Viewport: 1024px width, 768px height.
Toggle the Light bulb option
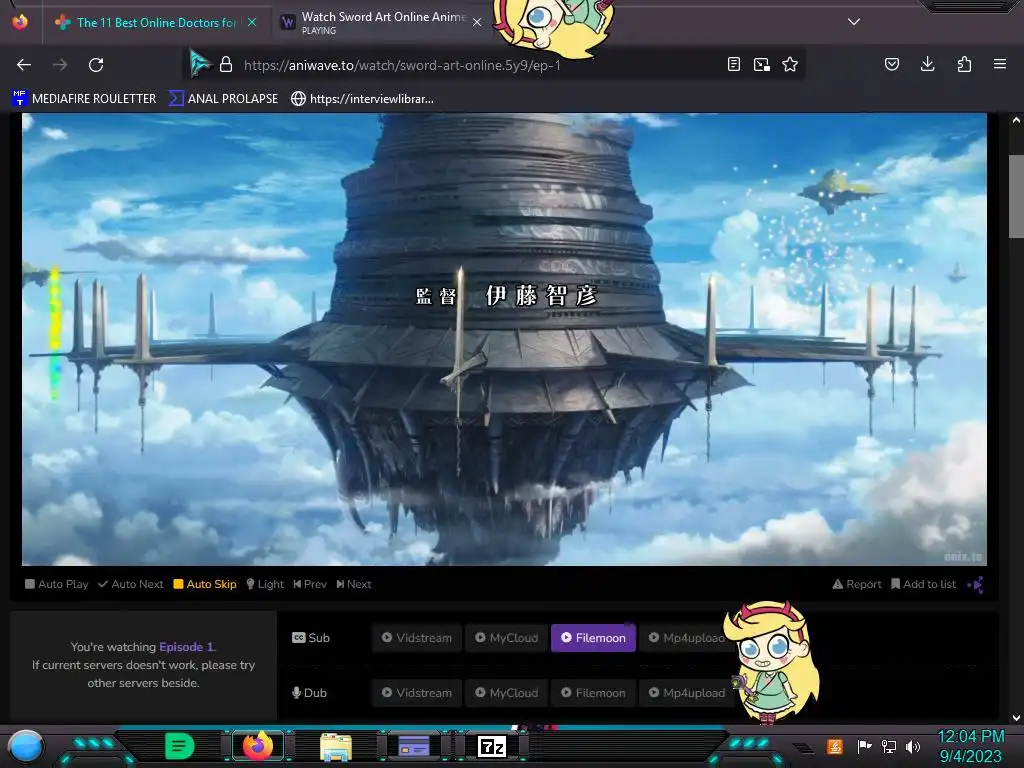coord(264,584)
